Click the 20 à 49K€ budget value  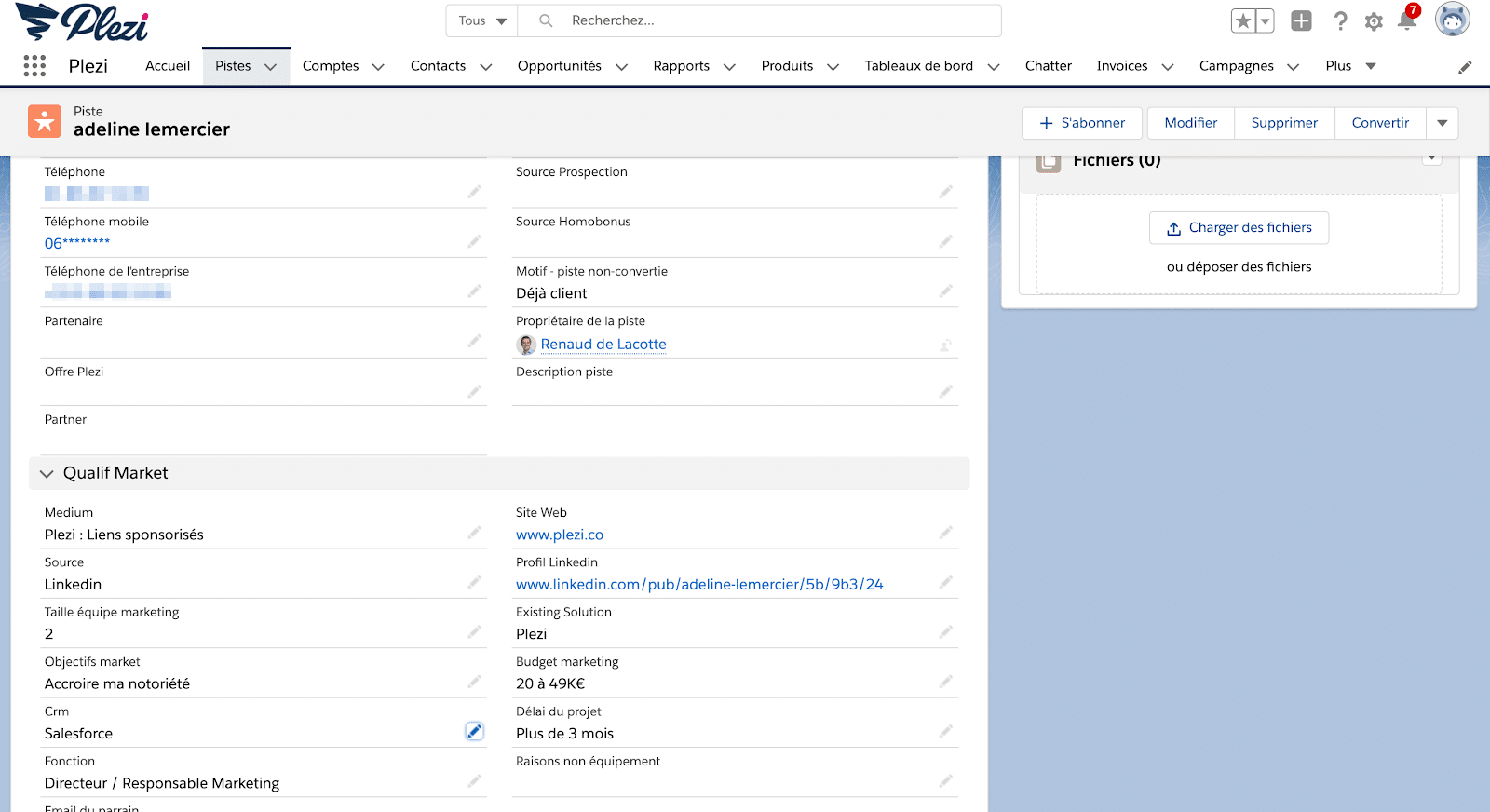(550, 683)
